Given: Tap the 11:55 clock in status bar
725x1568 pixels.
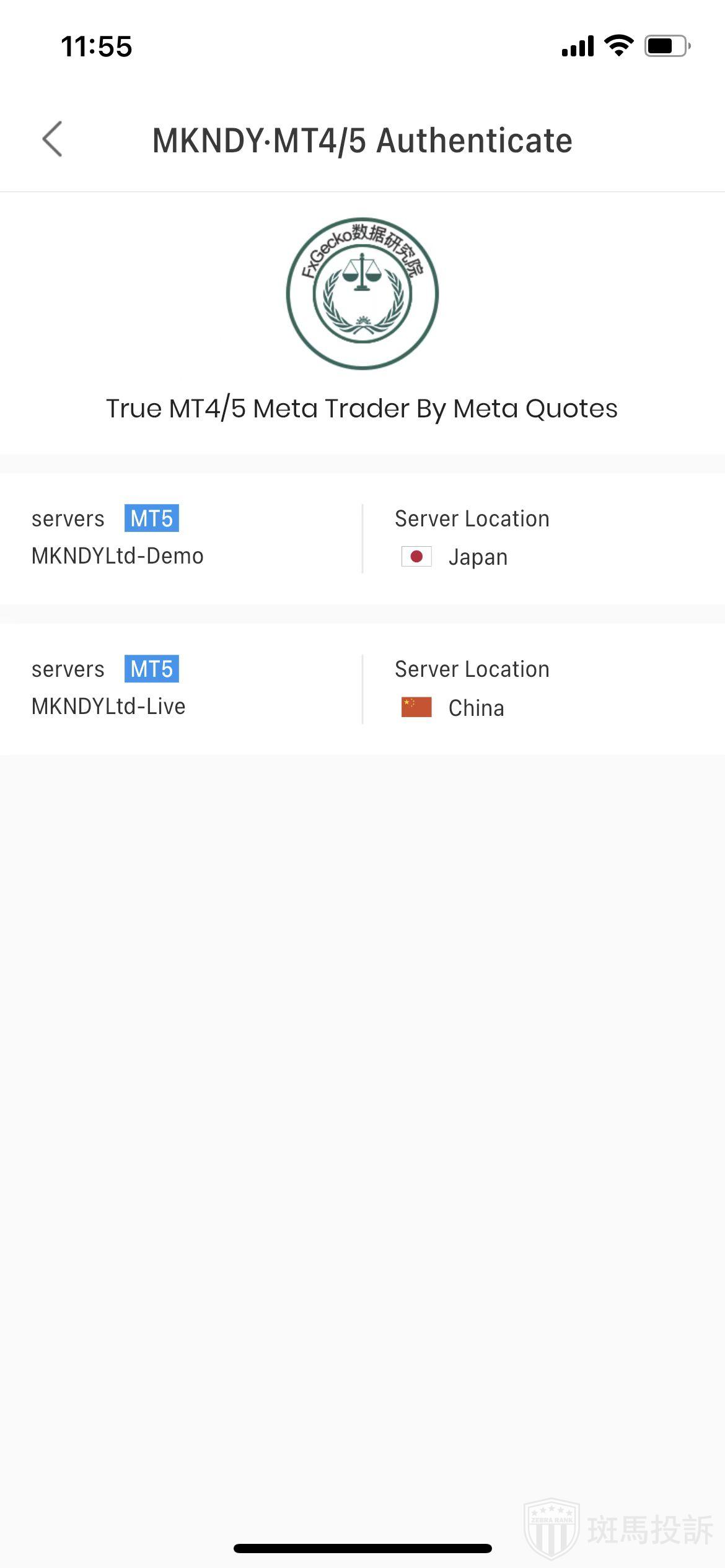Looking at the screenshot, I should click(97, 46).
